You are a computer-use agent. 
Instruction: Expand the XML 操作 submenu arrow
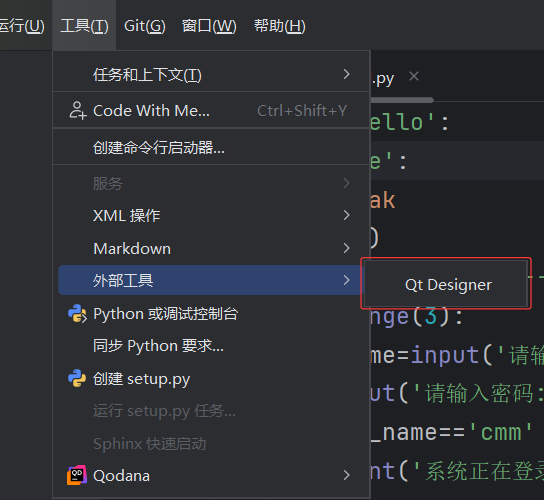point(346,215)
